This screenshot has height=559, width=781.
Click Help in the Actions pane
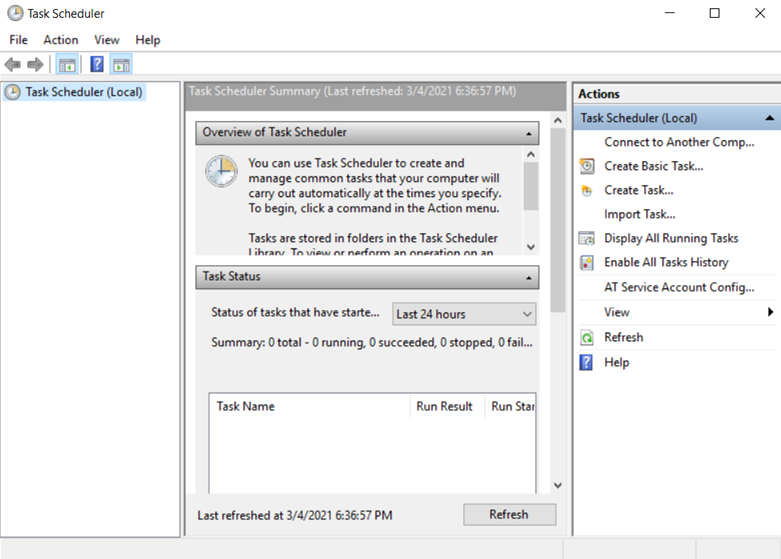click(x=616, y=362)
